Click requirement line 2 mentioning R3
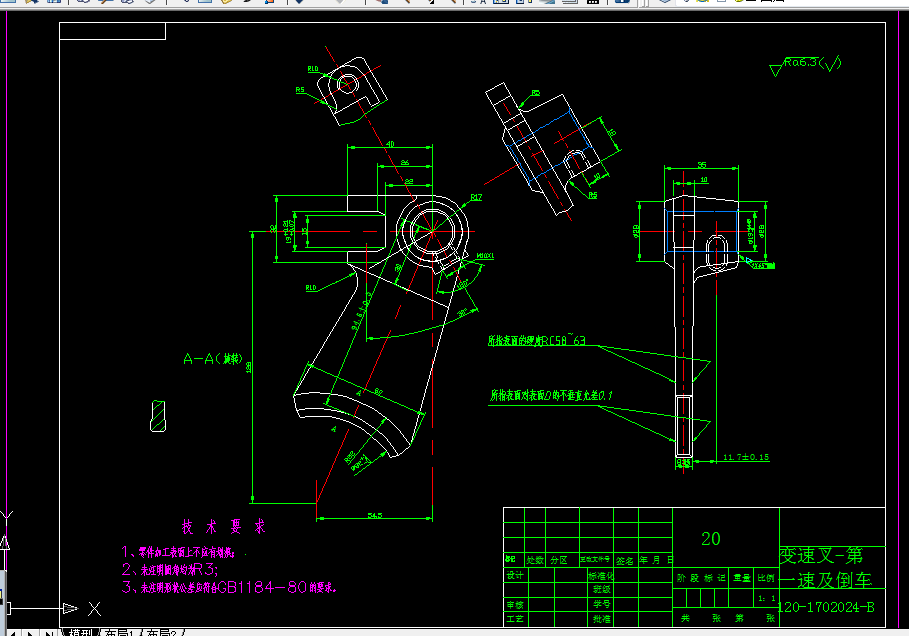Viewport: 909px width, 636px height. coord(169,569)
